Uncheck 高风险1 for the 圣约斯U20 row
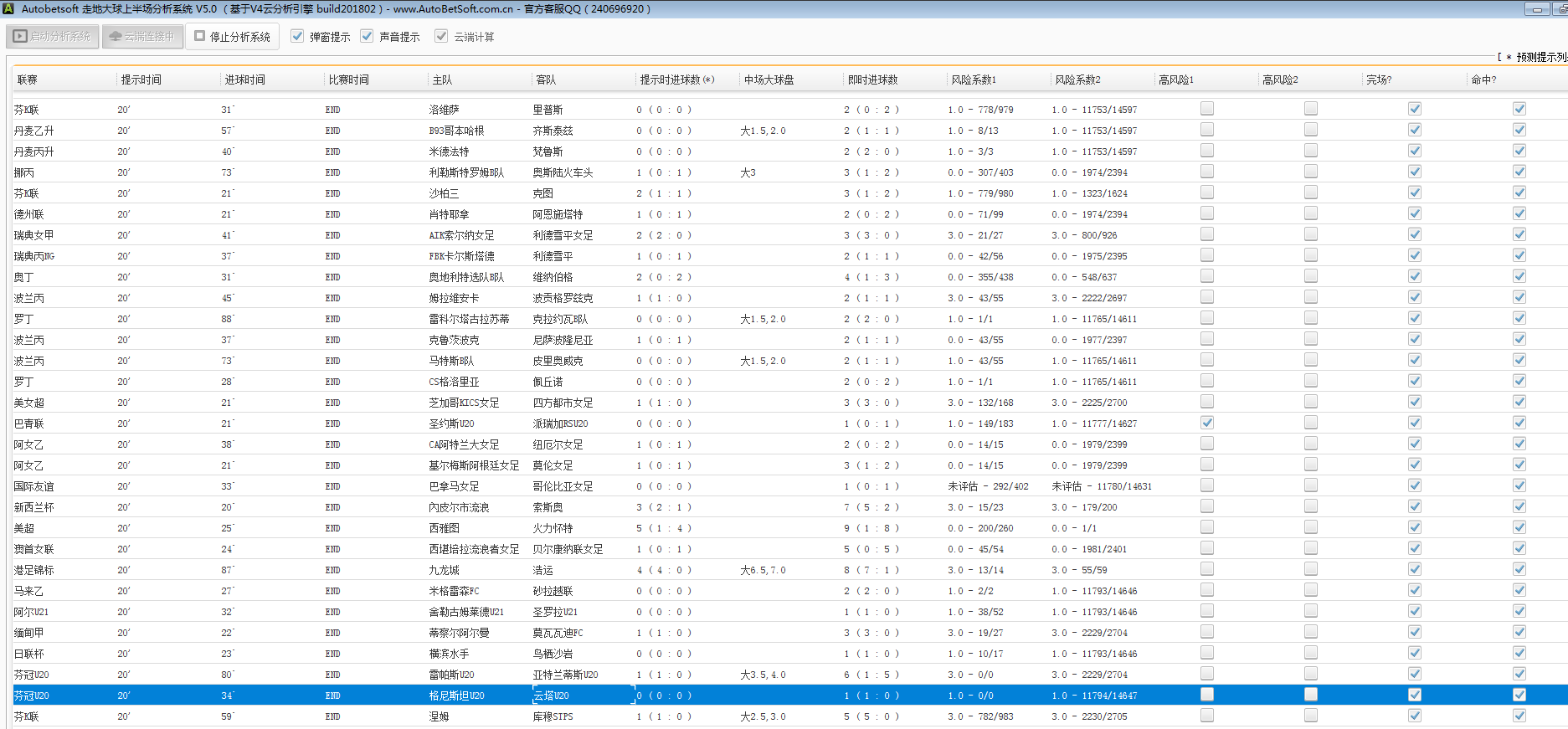The image size is (1568, 729). 1206,423
